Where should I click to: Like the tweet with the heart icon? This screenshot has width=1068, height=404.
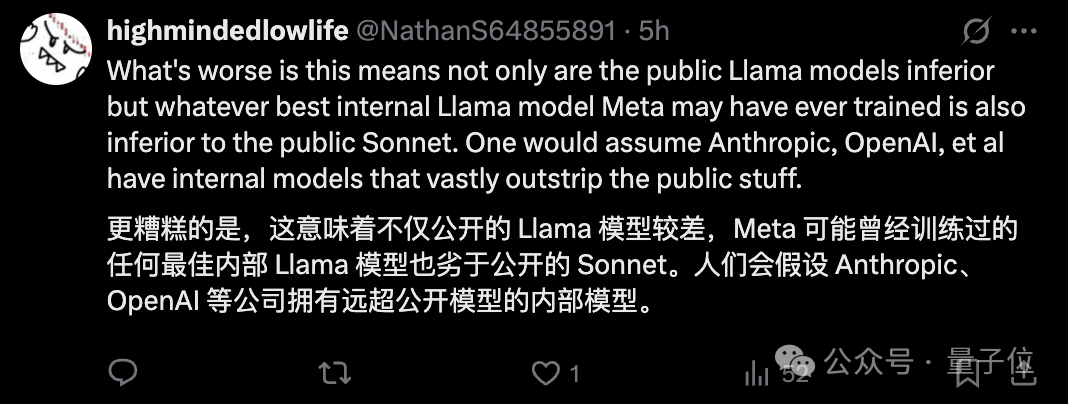pos(545,373)
